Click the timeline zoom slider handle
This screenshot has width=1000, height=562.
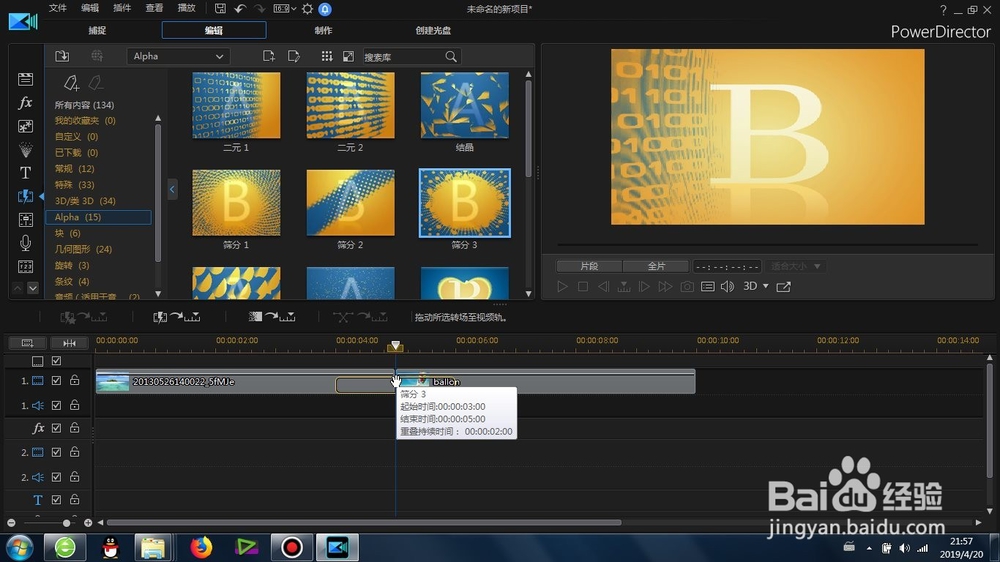click(x=66, y=523)
